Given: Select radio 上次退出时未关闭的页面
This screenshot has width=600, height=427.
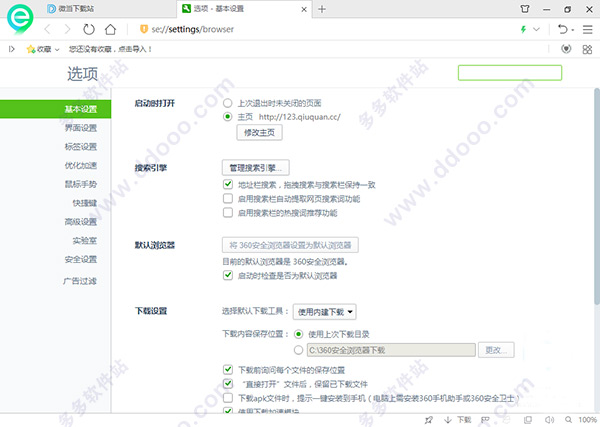Looking at the screenshot, I should click(228, 103).
